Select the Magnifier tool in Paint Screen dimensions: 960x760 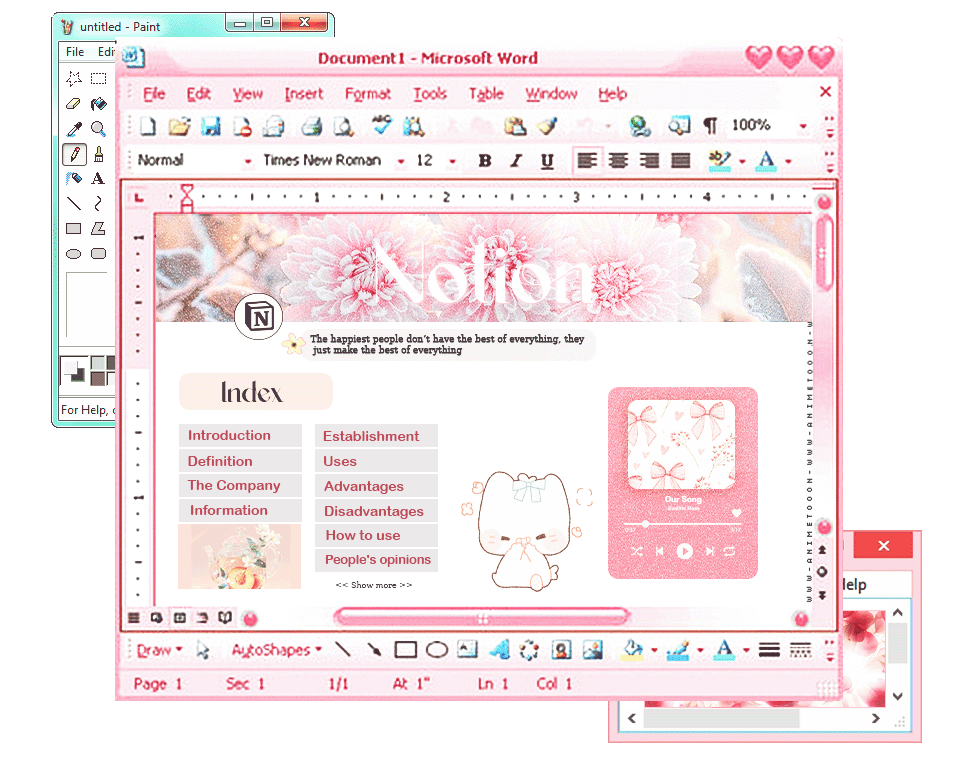pyautogui.click(x=98, y=129)
